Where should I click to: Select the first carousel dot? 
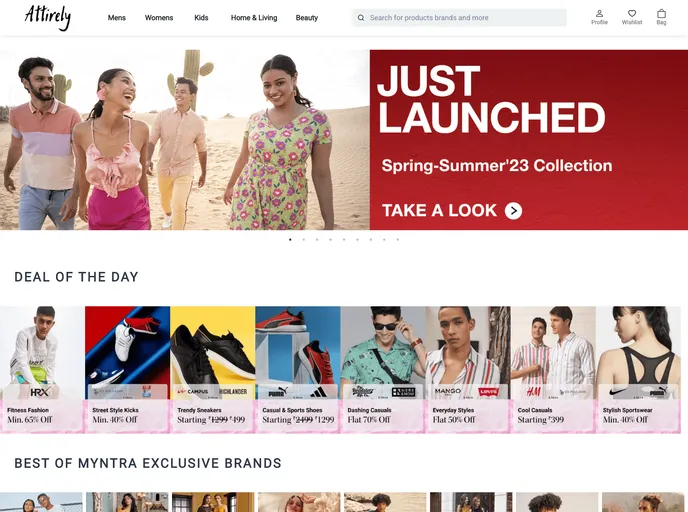[290, 240]
